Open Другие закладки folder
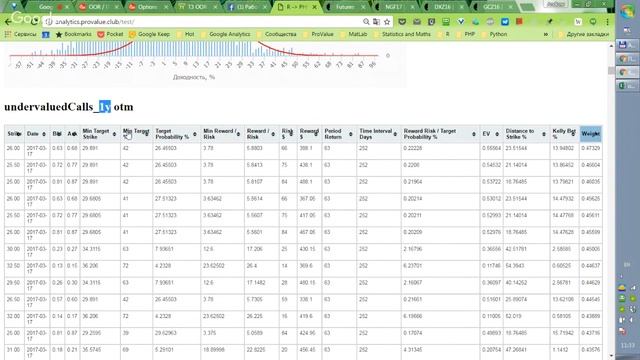 coord(584,34)
